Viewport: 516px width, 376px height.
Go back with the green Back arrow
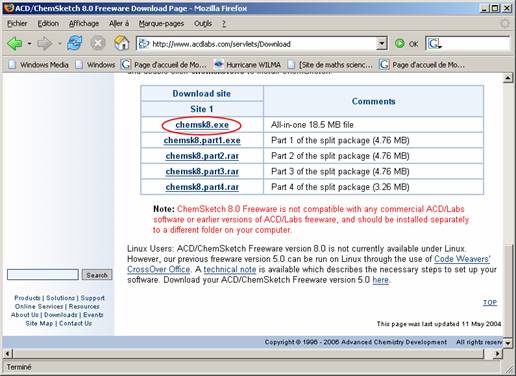coord(15,43)
